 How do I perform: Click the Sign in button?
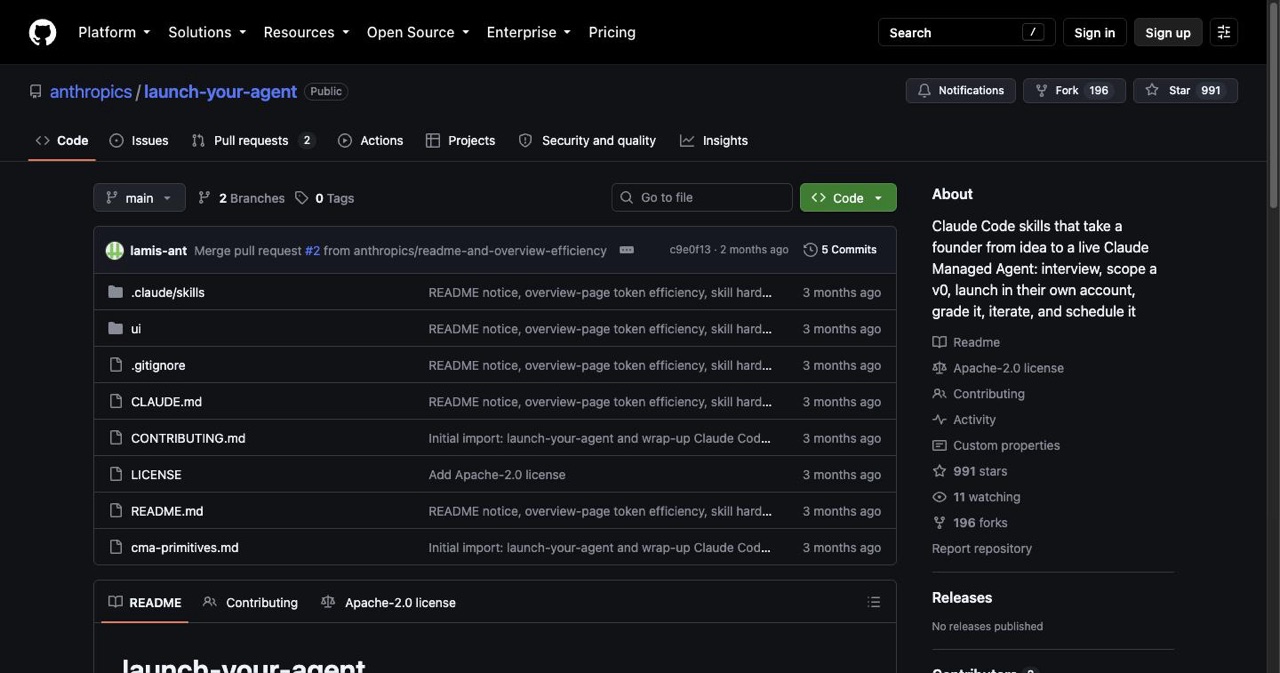pyautogui.click(x=1094, y=32)
